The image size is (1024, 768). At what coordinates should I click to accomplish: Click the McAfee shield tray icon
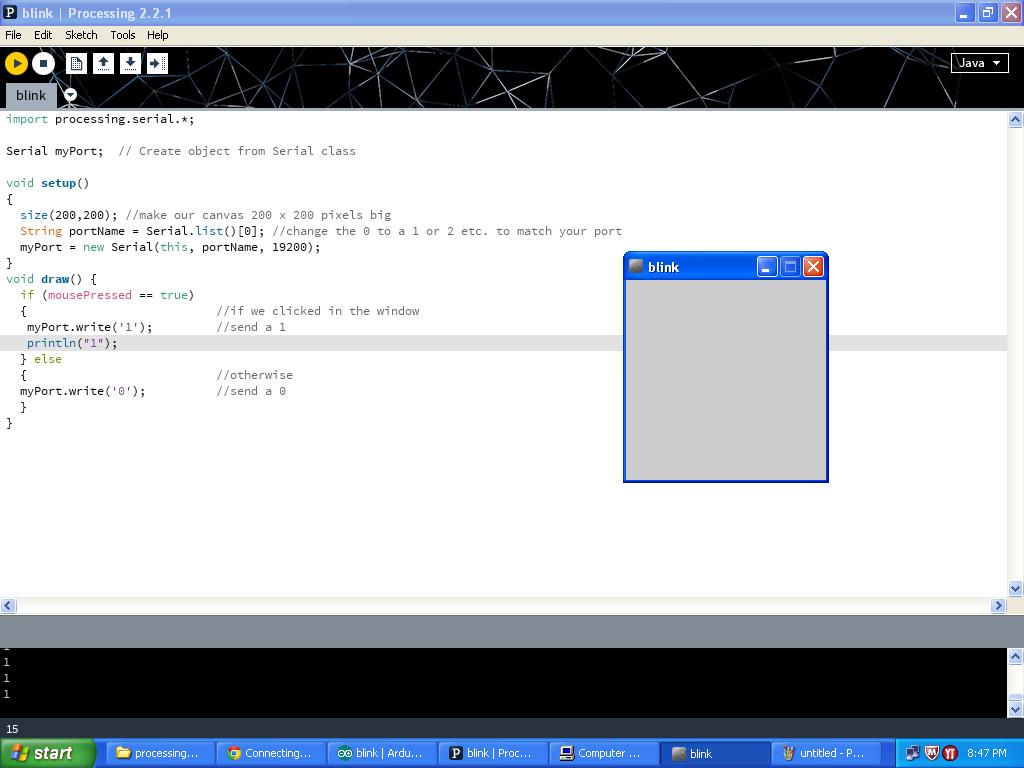(x=932, y=753)
